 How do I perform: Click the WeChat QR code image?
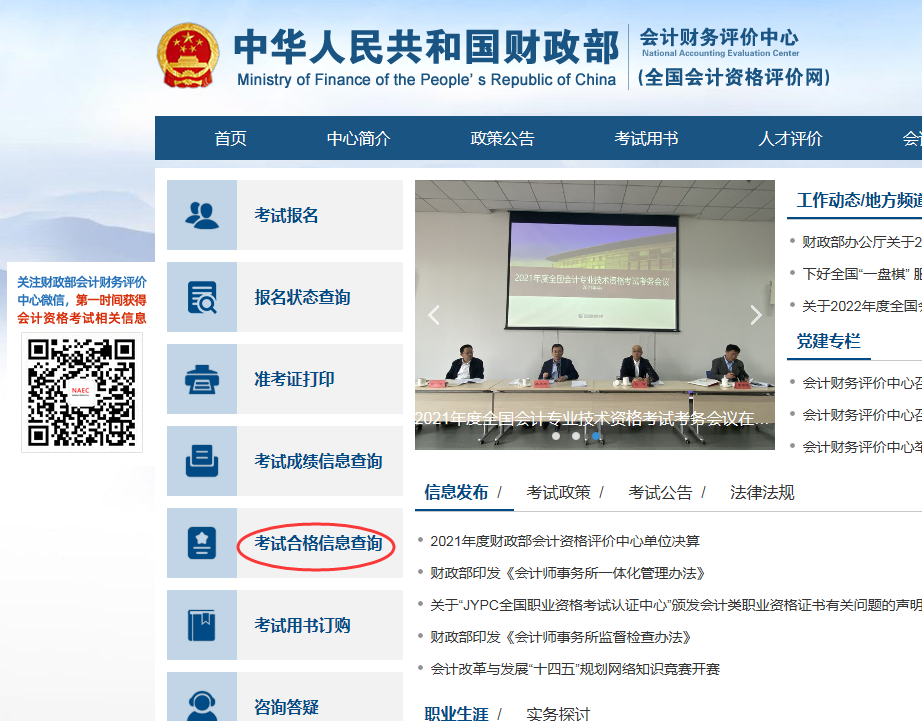(81, 392)
